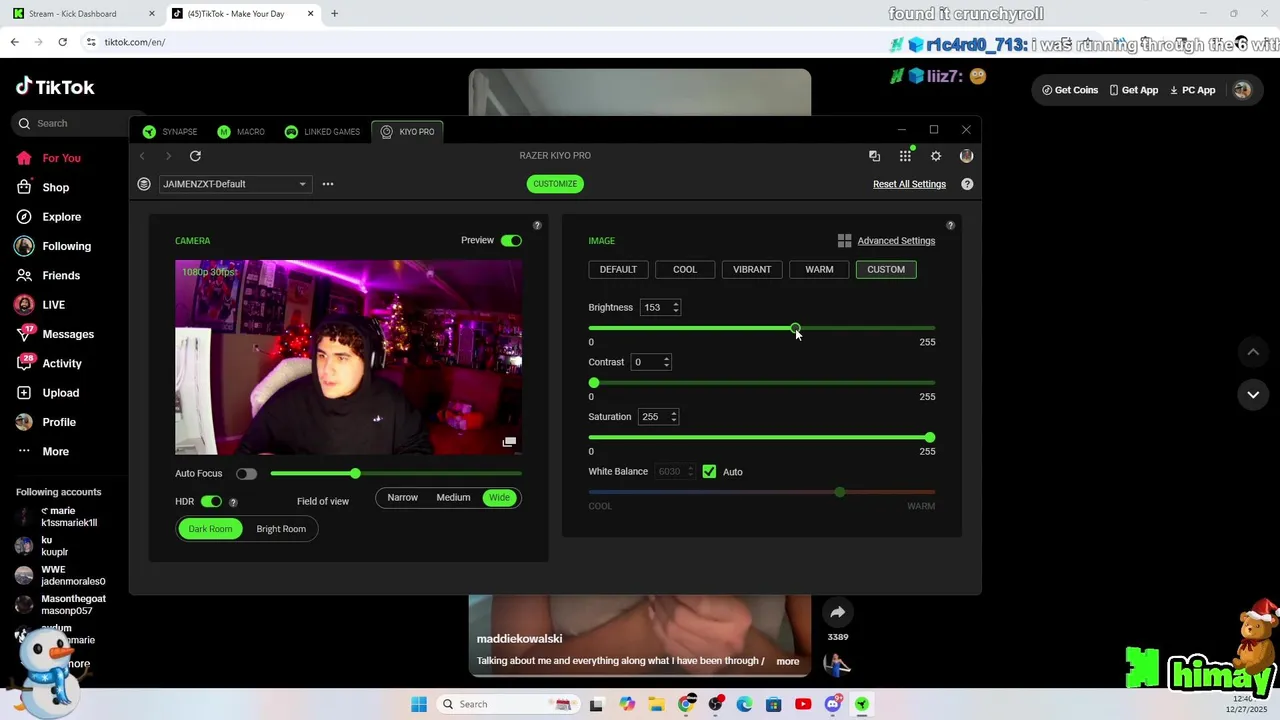Click the Brightness slider handle
This screenshot has height=720, width=1280.
point(795,328)
